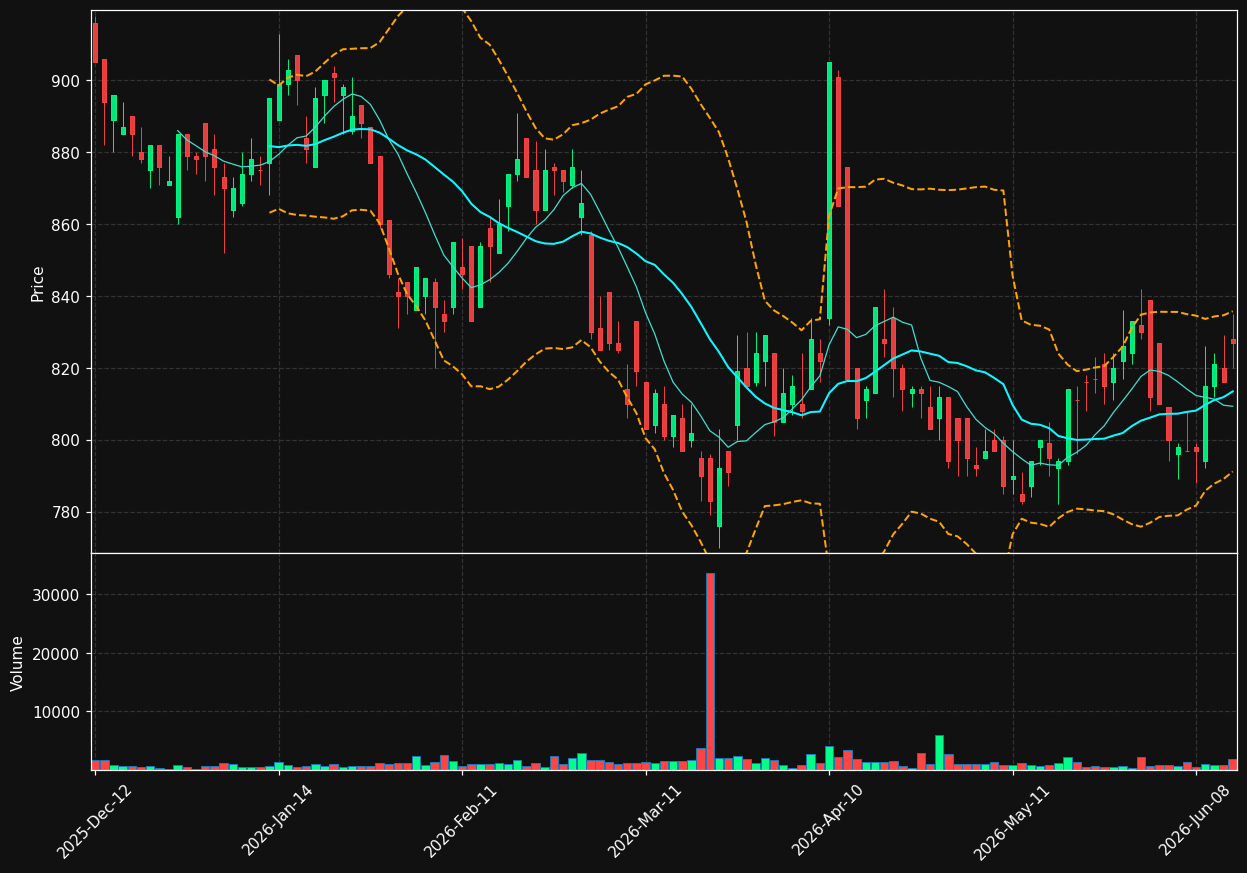Click the Price axis title
Image resolution: width=1247 pixels, height=873 pixels.
(x=38, y=283)
